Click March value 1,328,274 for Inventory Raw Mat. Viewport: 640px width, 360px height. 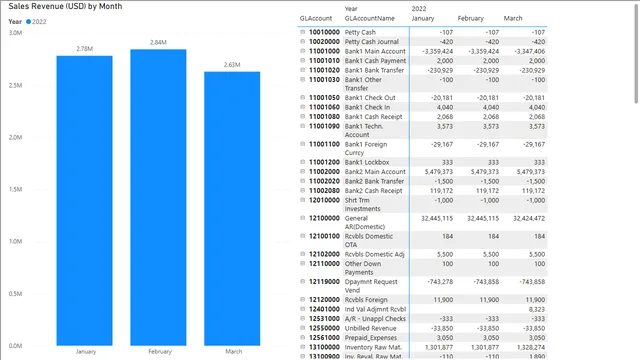[x=531, y=347]
